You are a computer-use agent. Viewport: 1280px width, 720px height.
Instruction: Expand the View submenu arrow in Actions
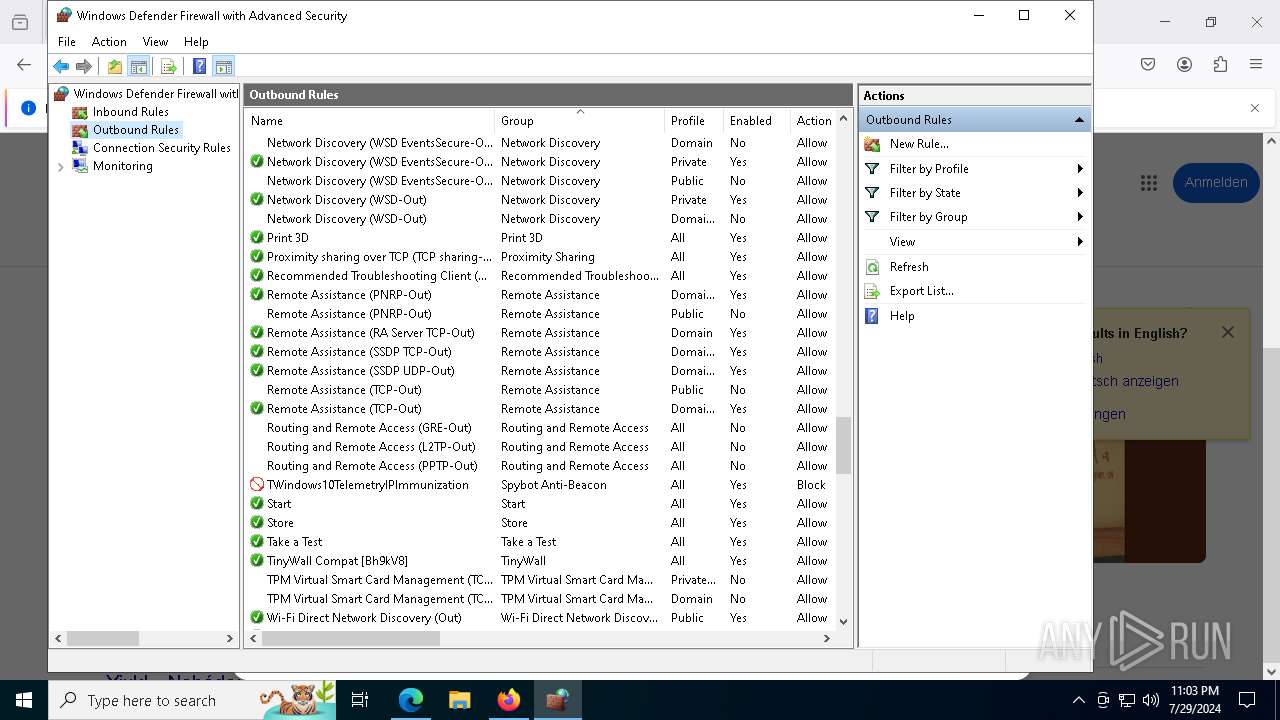pos(1080,242)
